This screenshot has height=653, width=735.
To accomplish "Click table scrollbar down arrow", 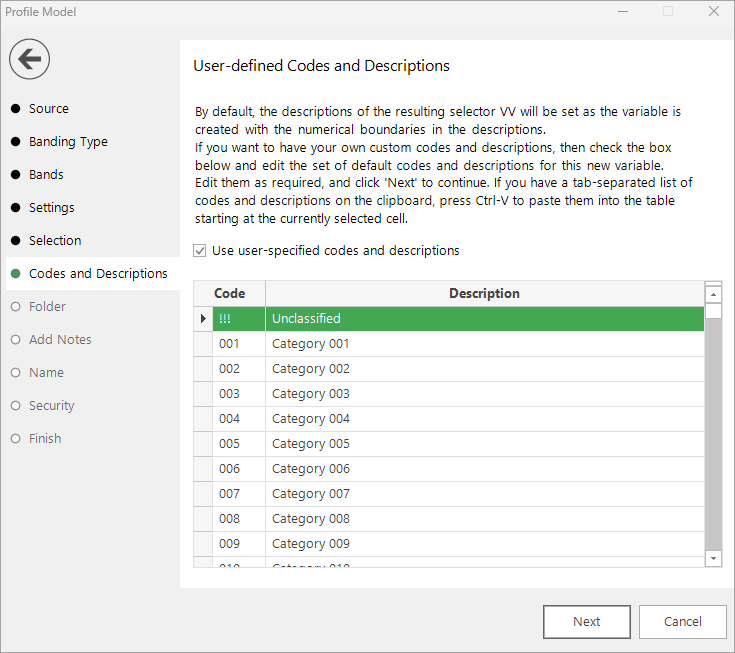I will [713, 558].
